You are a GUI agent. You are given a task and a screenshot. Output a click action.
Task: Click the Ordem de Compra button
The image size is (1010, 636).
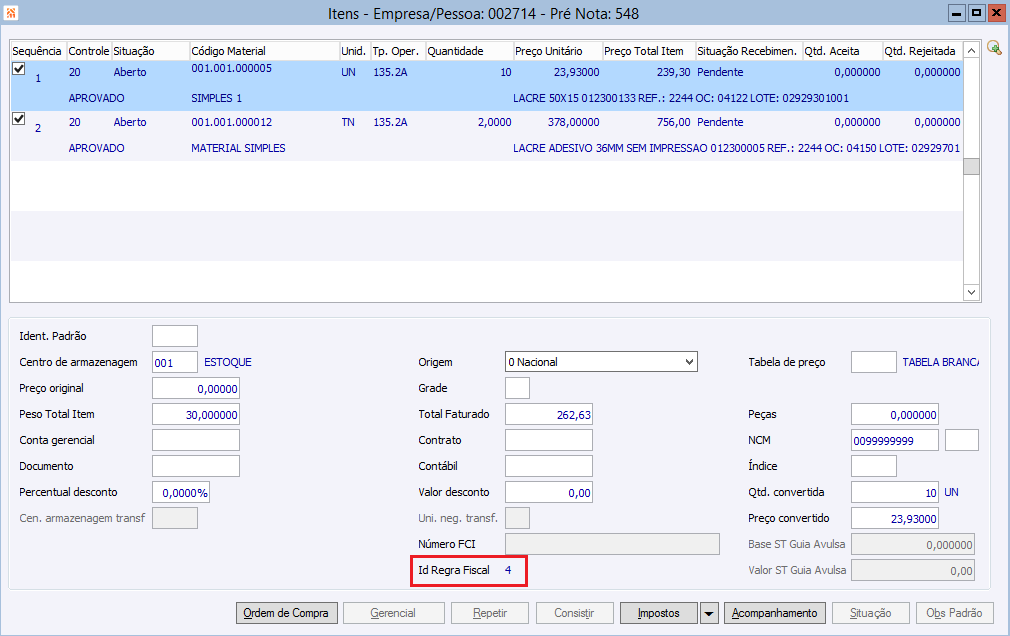[287, 613]
